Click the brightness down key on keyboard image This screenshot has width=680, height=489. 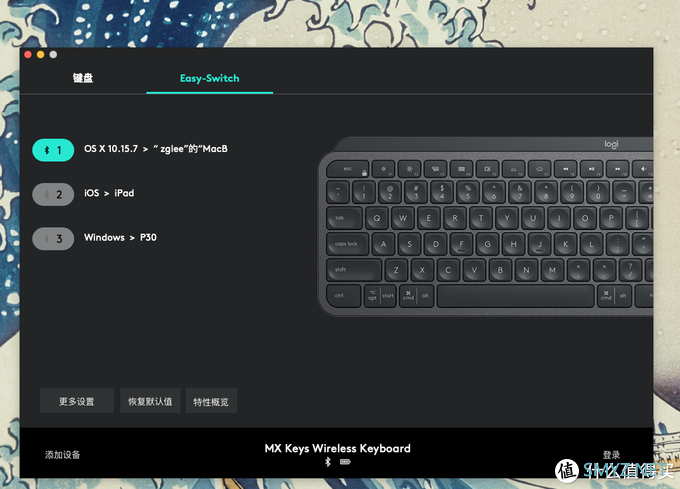pyautogui.click(x=383, y=169)
